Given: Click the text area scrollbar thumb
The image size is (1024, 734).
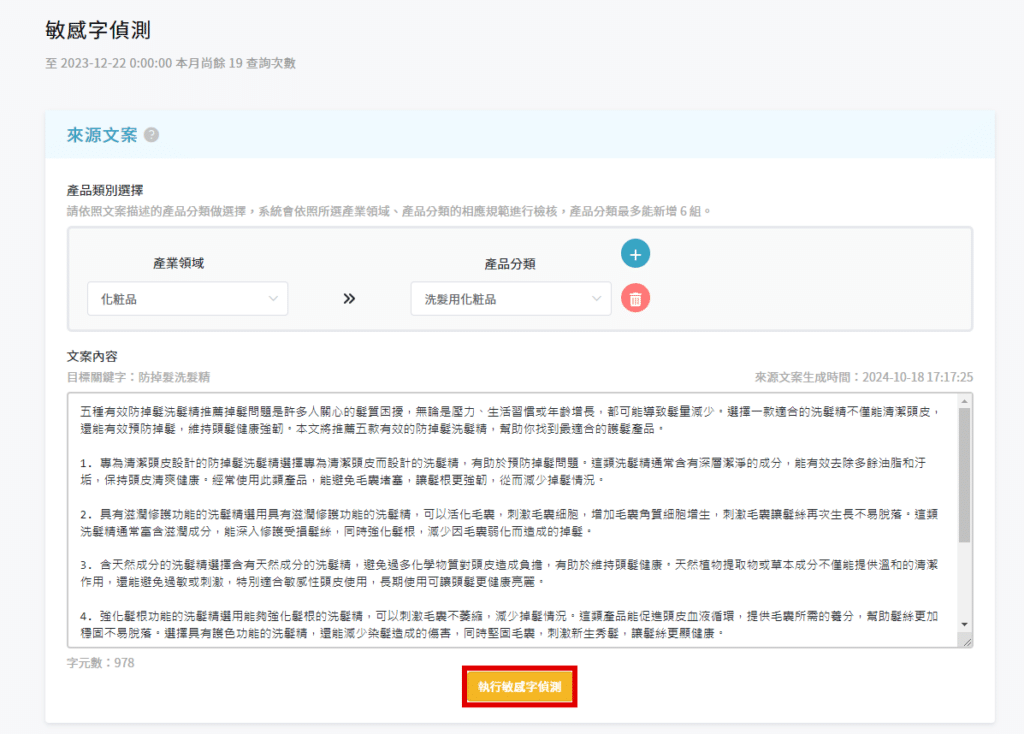Looking at the screenshot, I should 965,475.
